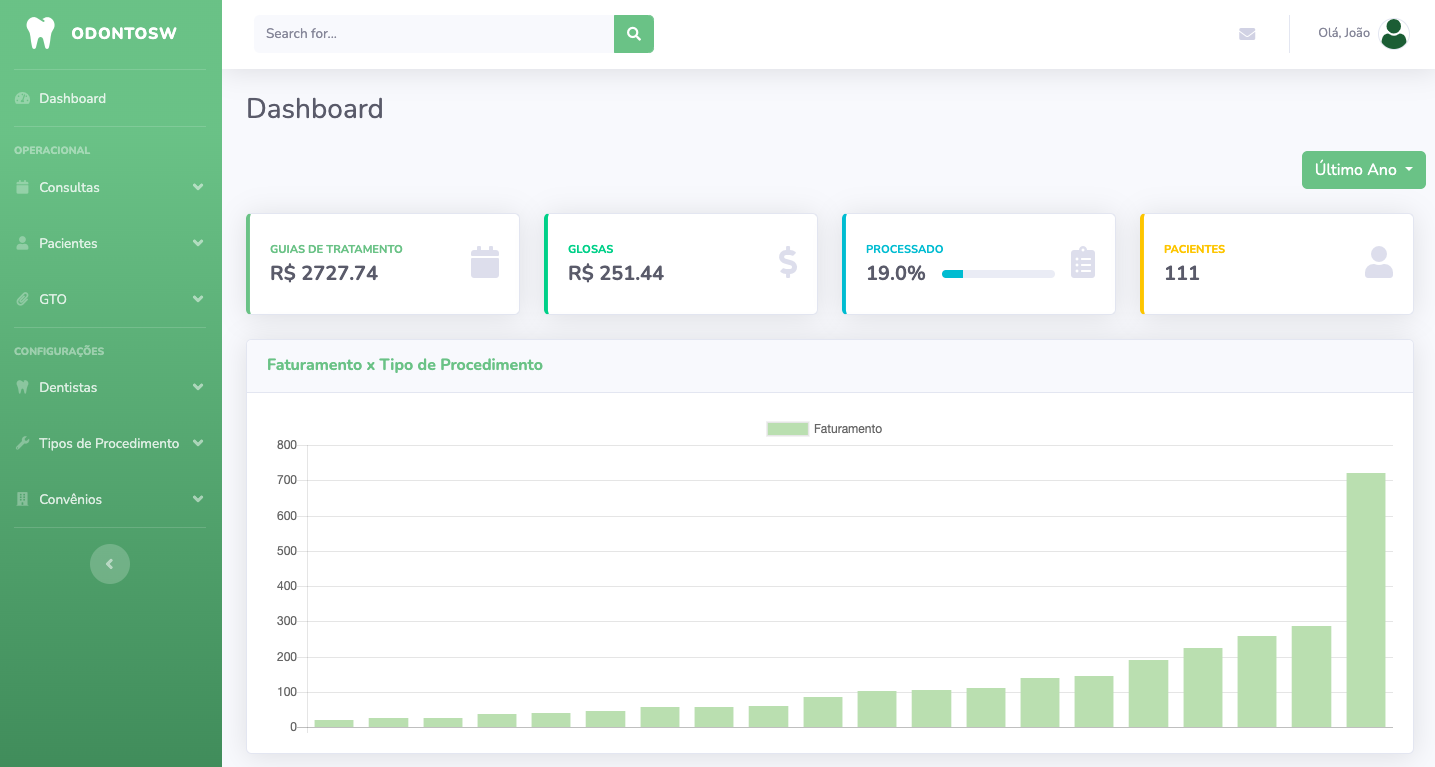1435x767 pixels.
Task: Click the dollar sign icon in Glosas card
Action: tap(788, 262)
